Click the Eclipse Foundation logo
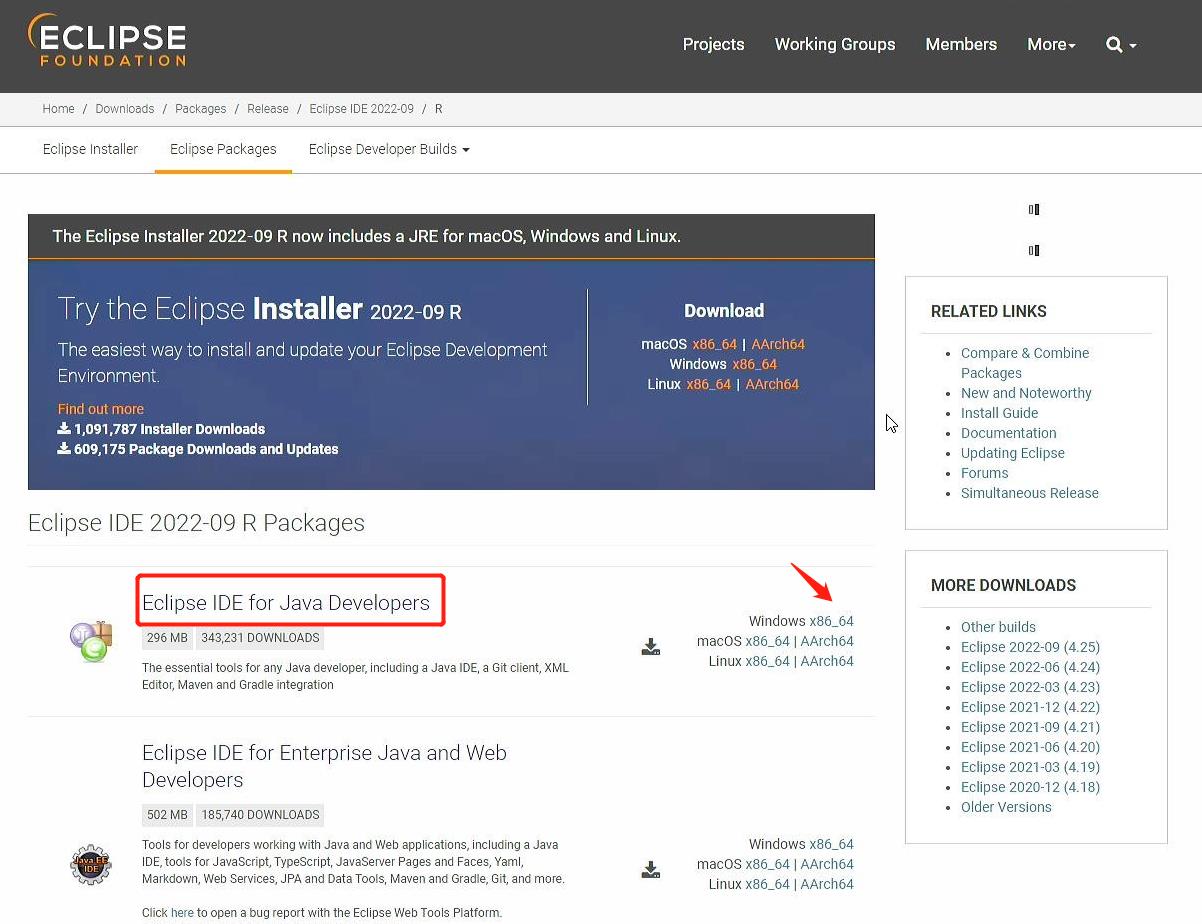The height and width of the screenshot is (924, 1202). pyautogui.click(x=106, y=40)
